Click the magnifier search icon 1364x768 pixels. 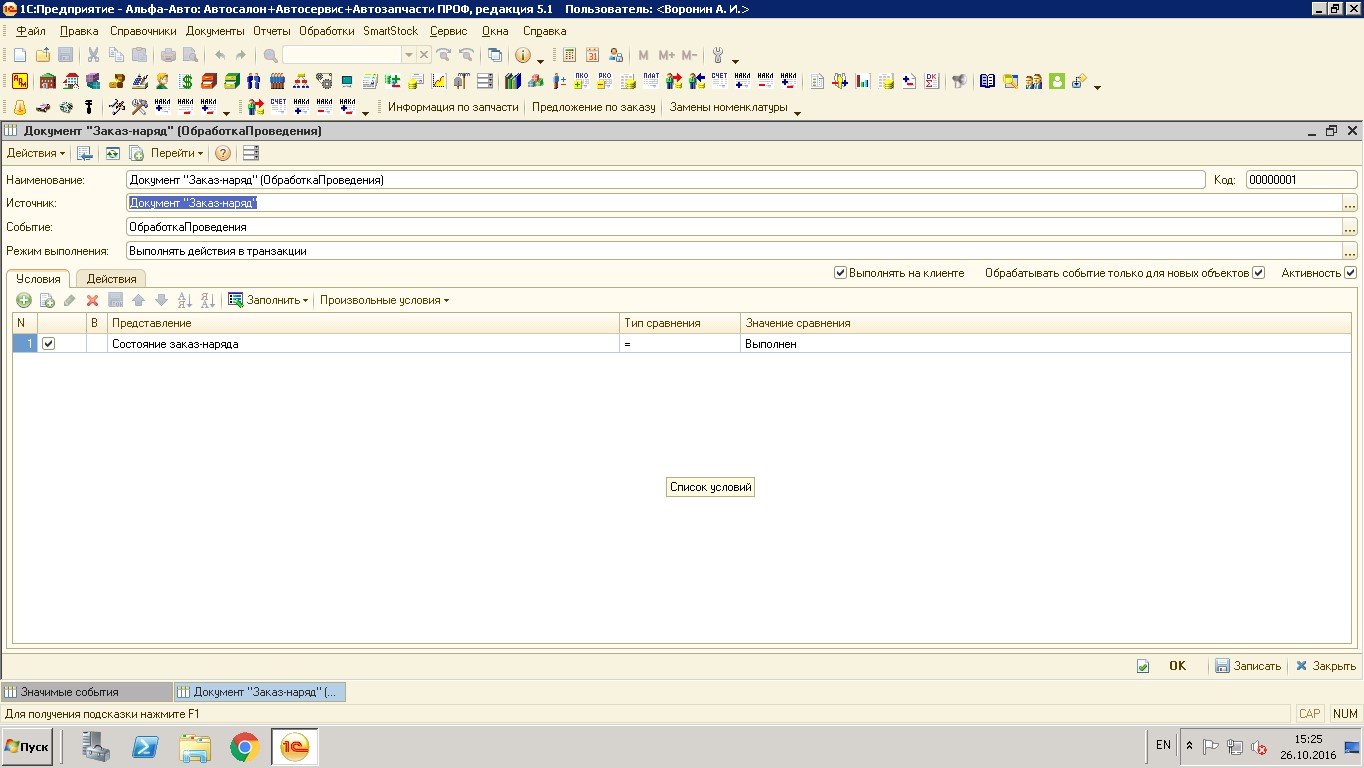coord(270,55)
